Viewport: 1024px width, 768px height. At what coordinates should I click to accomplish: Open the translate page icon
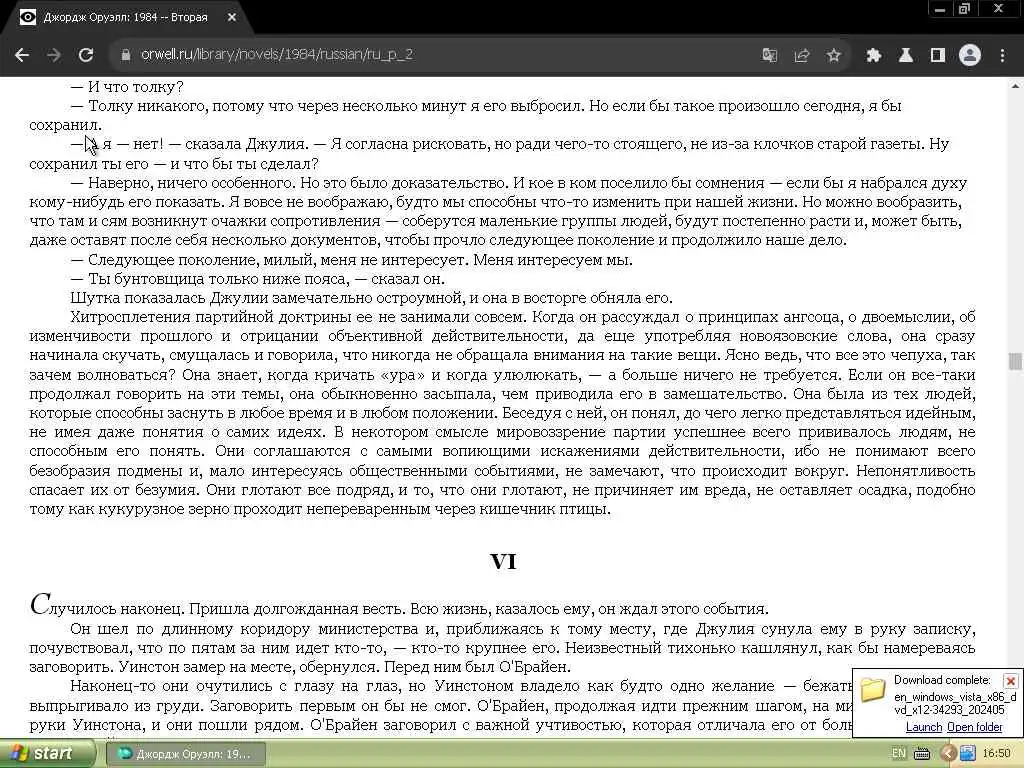click(x=769, y=56)
